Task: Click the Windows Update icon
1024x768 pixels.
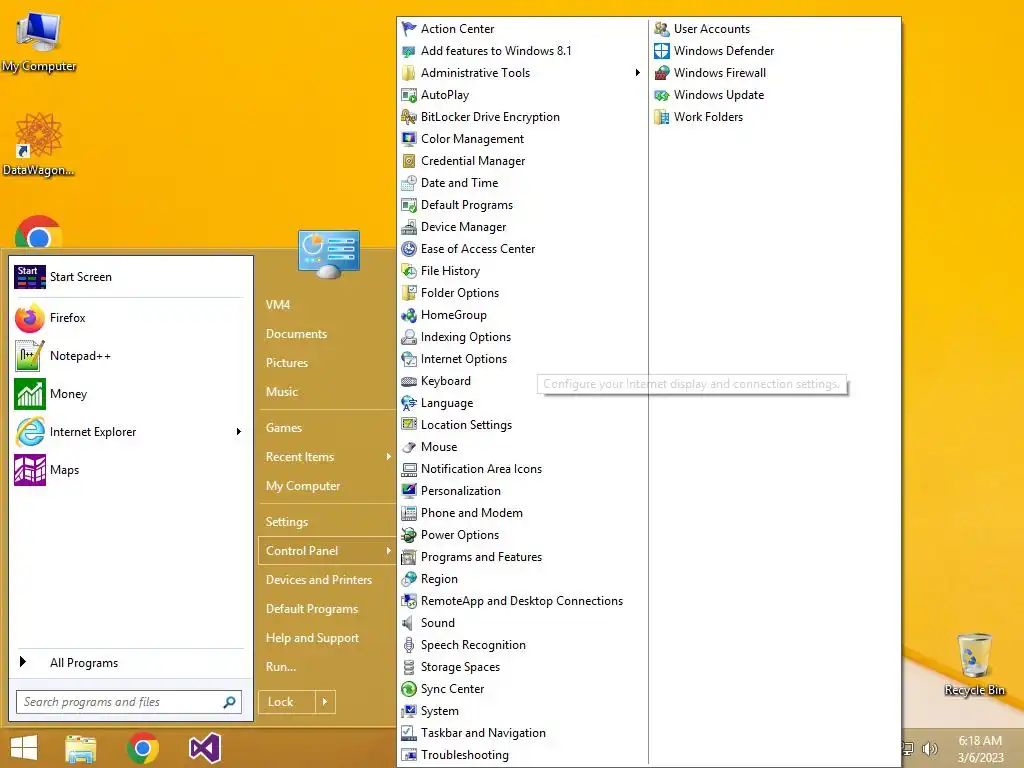Action: (x=662, y=95)
